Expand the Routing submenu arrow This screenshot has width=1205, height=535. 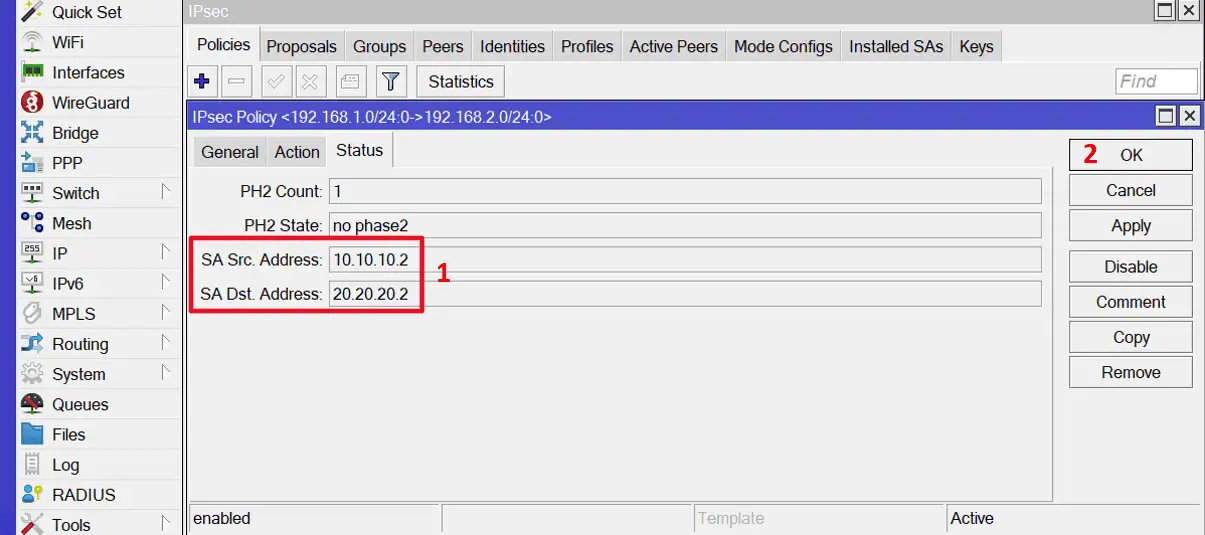(x=166, y=342)
